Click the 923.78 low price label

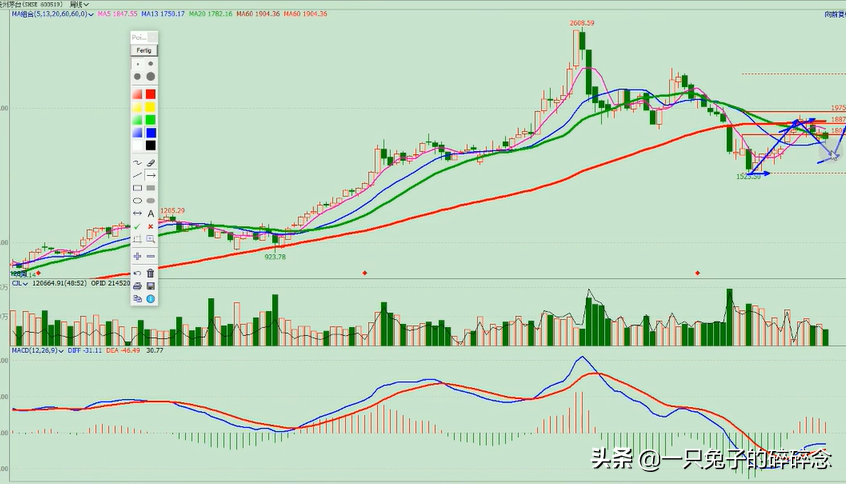tap(275, 257)
